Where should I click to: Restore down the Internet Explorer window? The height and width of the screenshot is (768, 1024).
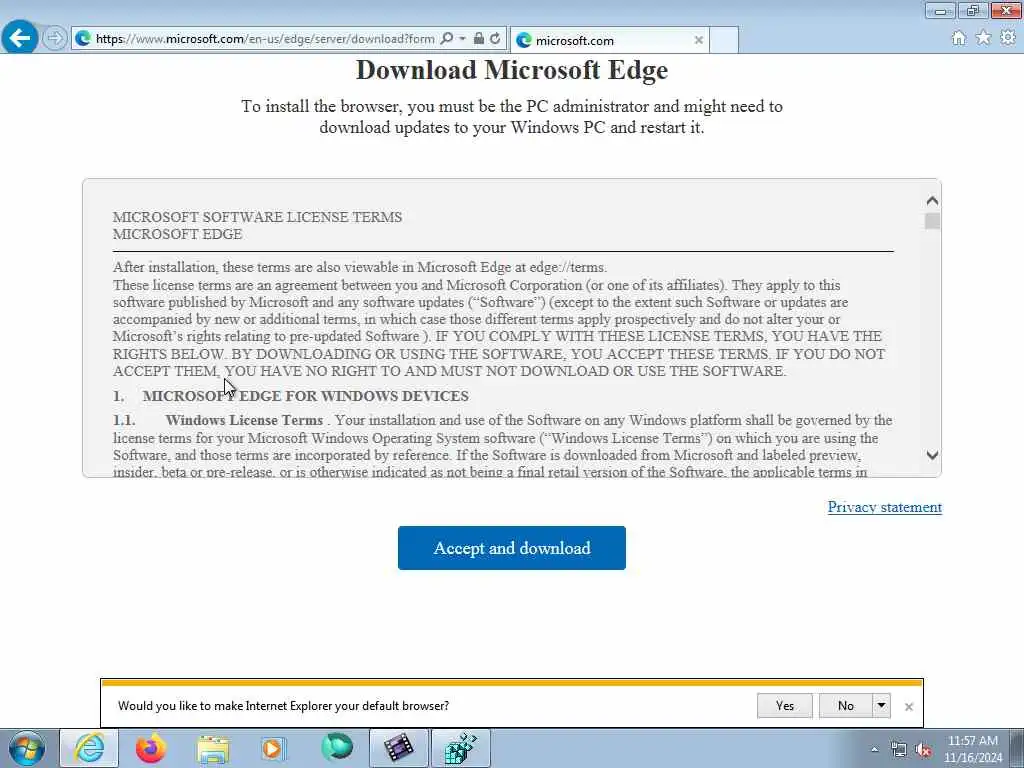coord(973,10)
